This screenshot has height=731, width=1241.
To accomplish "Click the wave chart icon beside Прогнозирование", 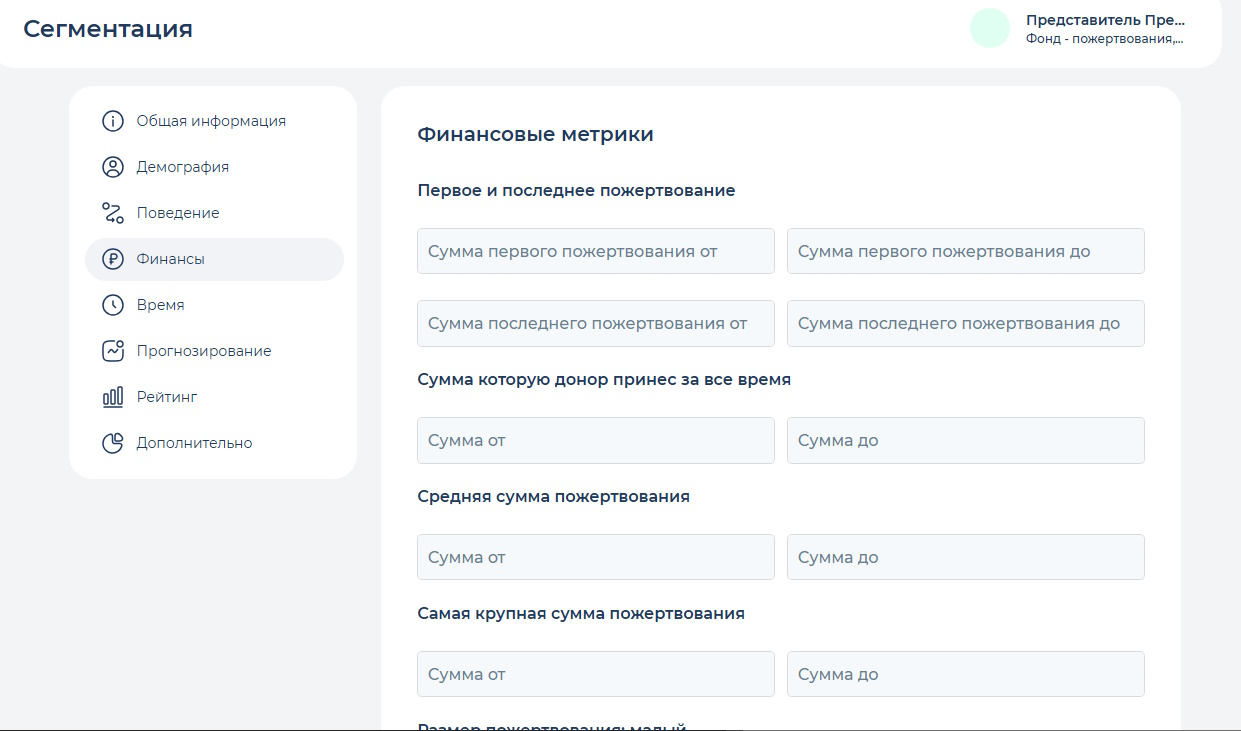I will (112, 350).
